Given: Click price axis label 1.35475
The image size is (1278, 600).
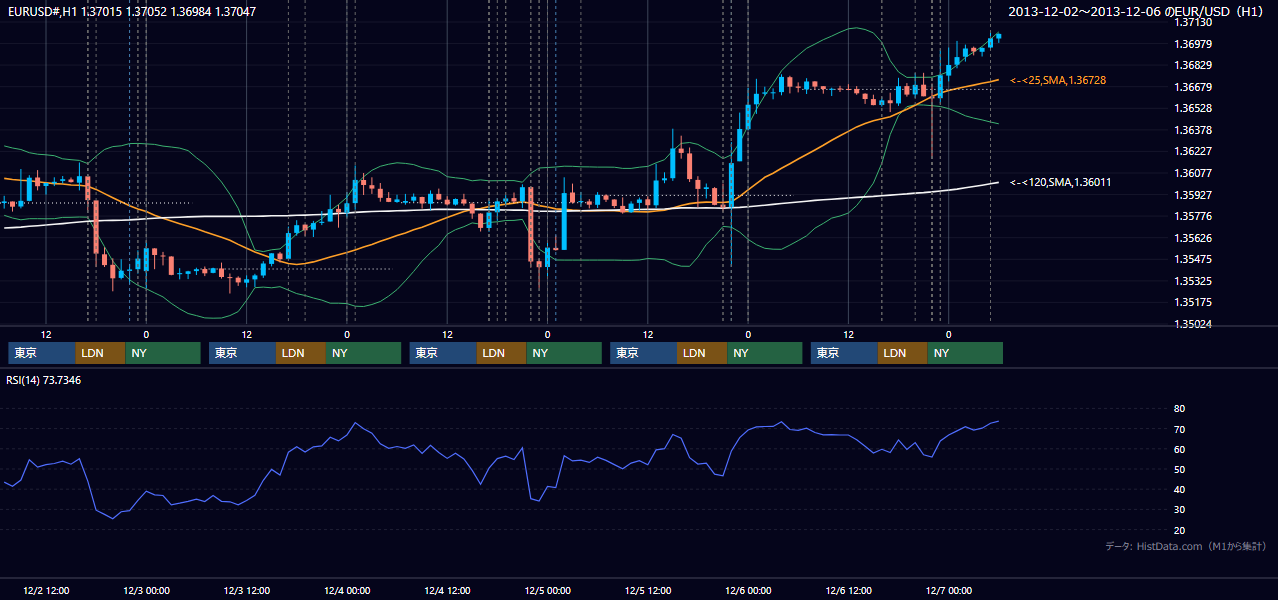Looking at the screenshot, I should [1193, 259].
